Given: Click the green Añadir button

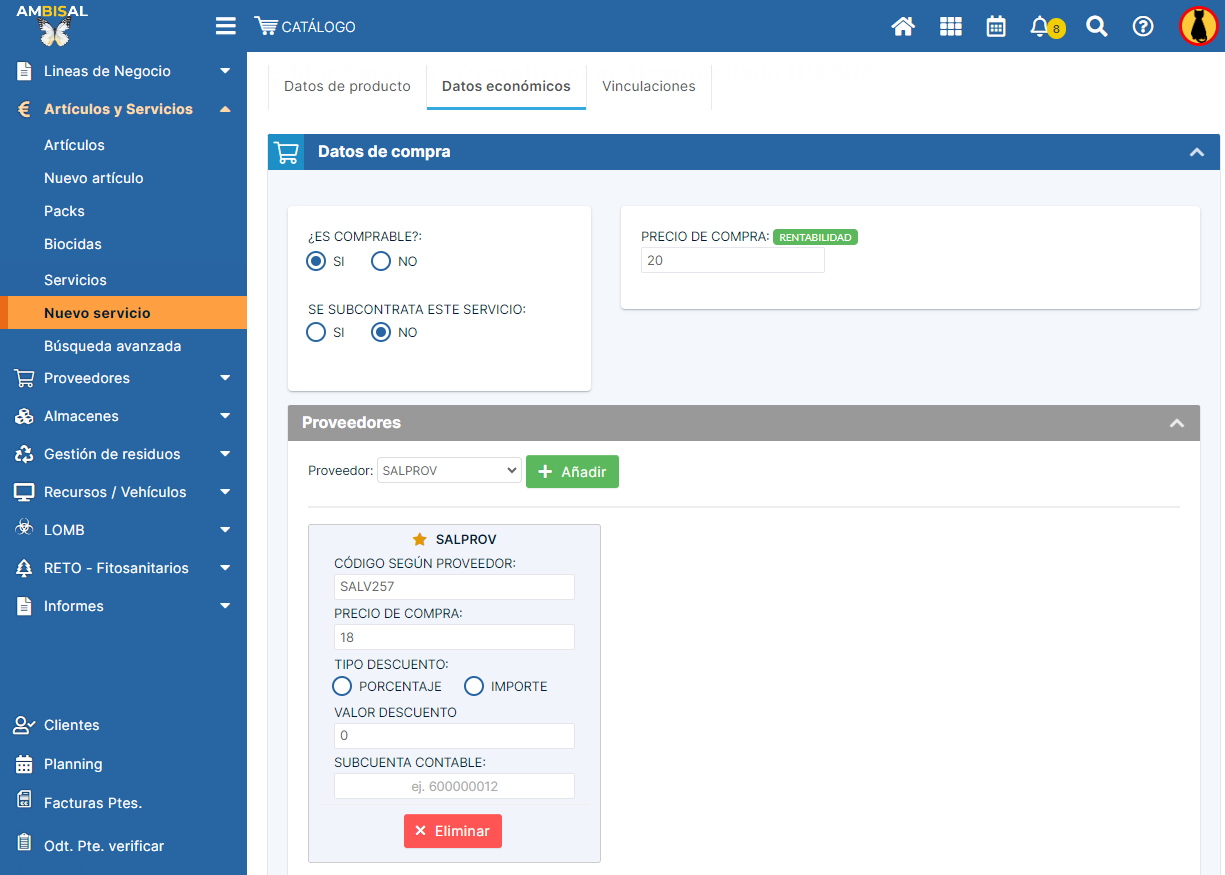Looking at the screenshot, I should (572, 472).
